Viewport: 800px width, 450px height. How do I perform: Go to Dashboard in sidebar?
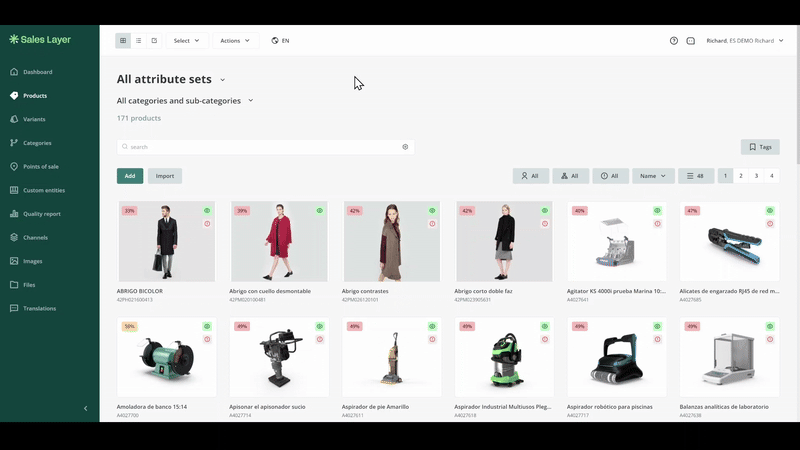pyautogui.click(x=38, y=72)
